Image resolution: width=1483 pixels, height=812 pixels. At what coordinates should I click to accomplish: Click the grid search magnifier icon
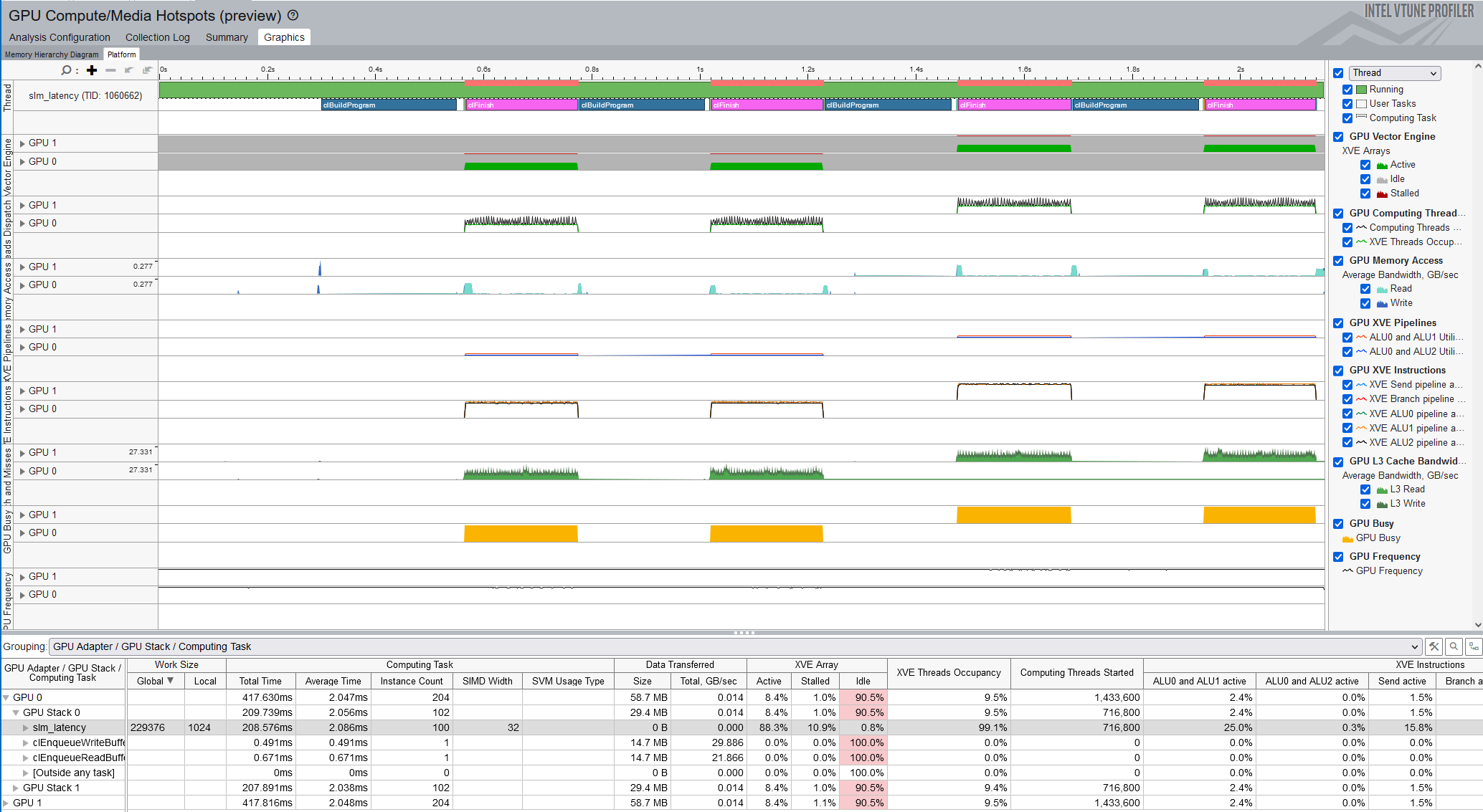(1454, 646)
